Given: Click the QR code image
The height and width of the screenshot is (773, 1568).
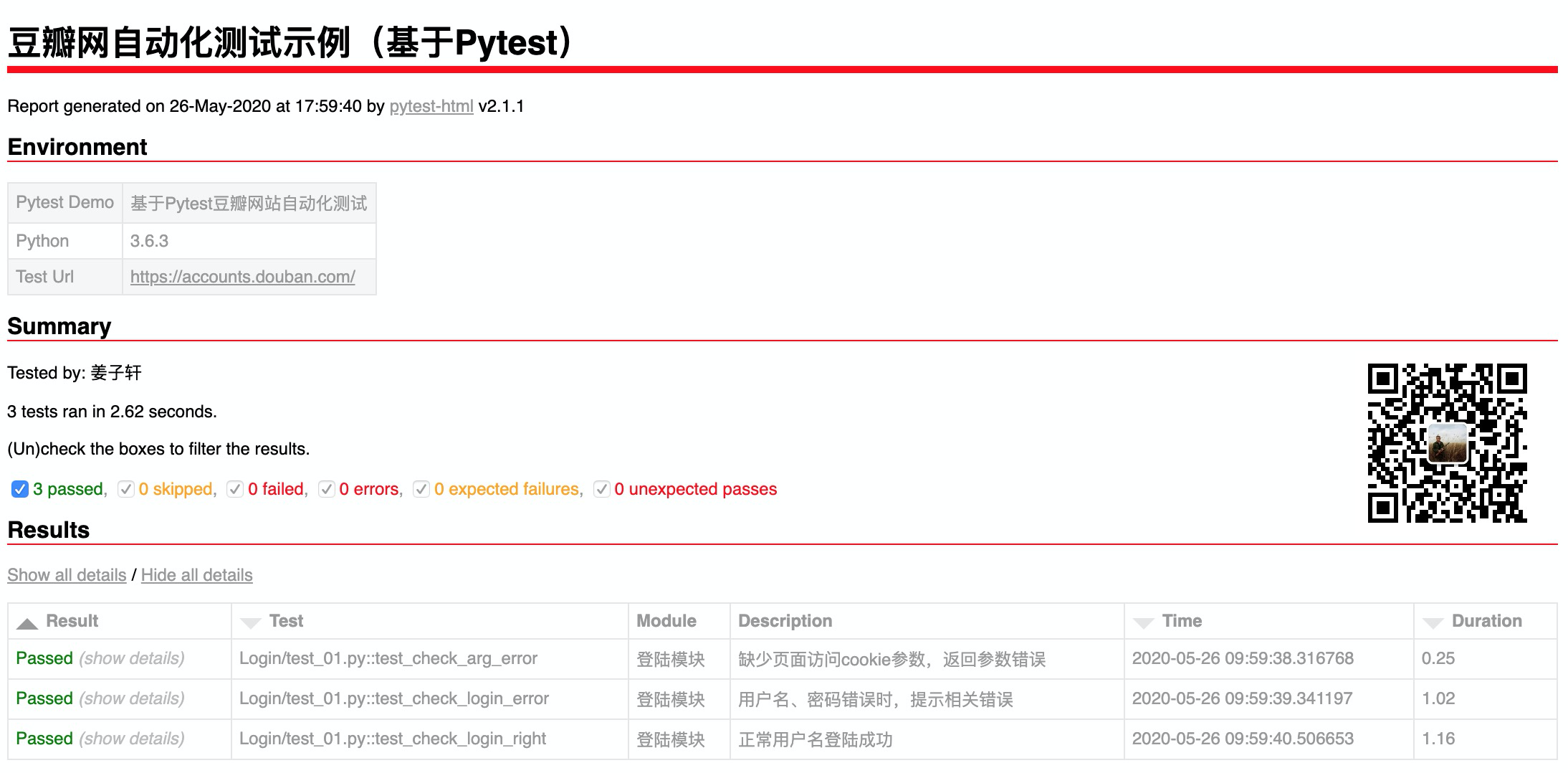Looking at the screenshot, I should click(x=1447, y=443).
